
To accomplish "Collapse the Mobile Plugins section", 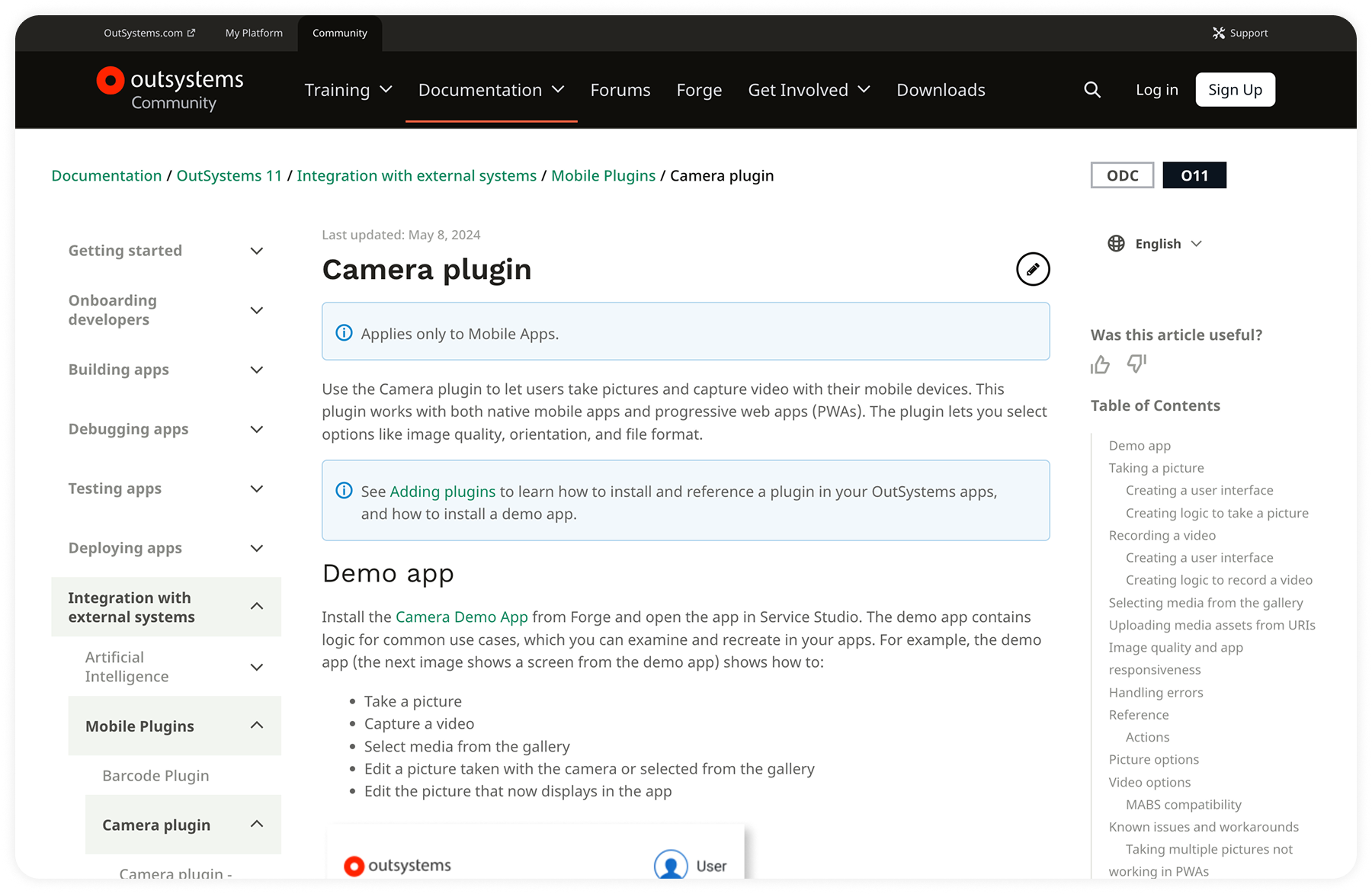I will pos(257,726).
